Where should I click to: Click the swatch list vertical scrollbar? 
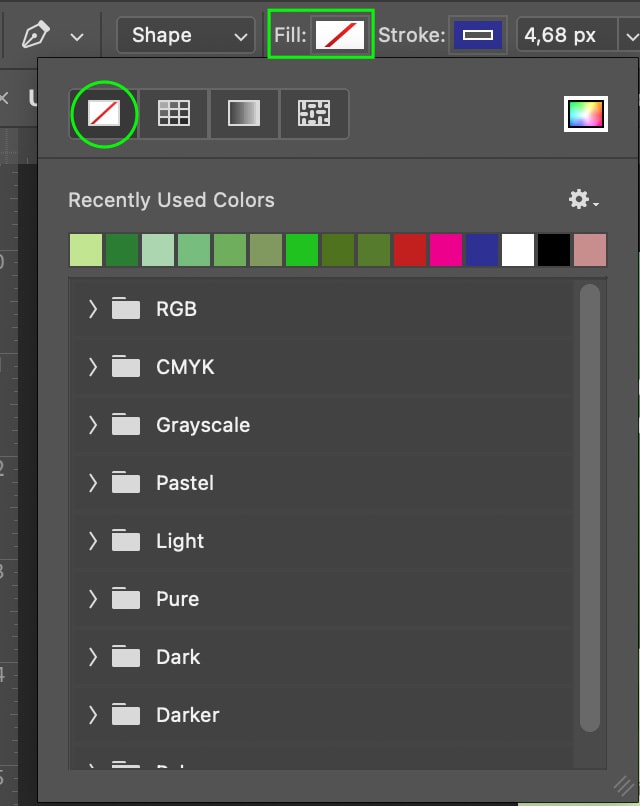click(x=590, y=508)
